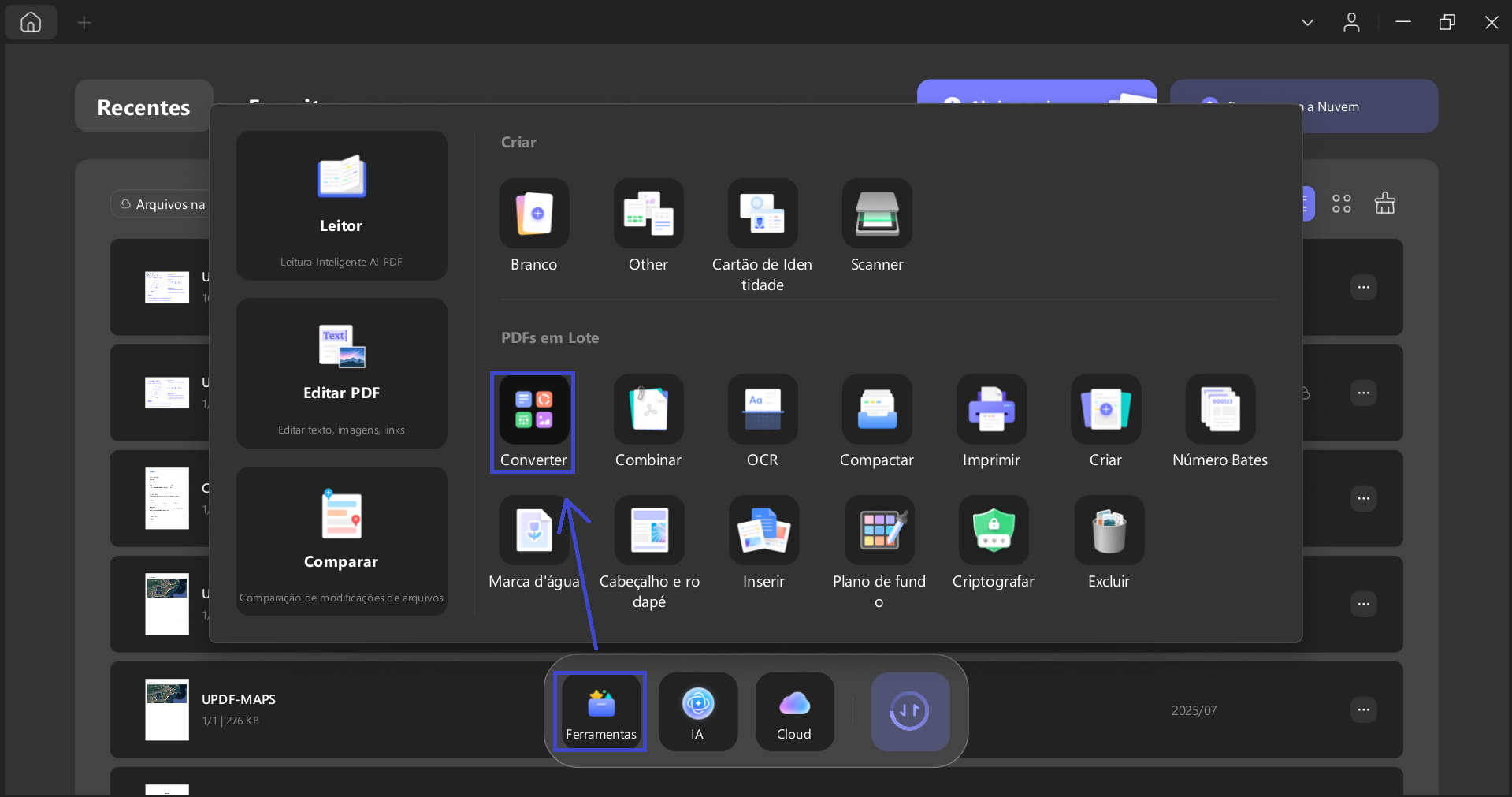This screenshot has height=797, width=1512.
Task: Switch to the Recentes tab
Action: pos(143,106)
